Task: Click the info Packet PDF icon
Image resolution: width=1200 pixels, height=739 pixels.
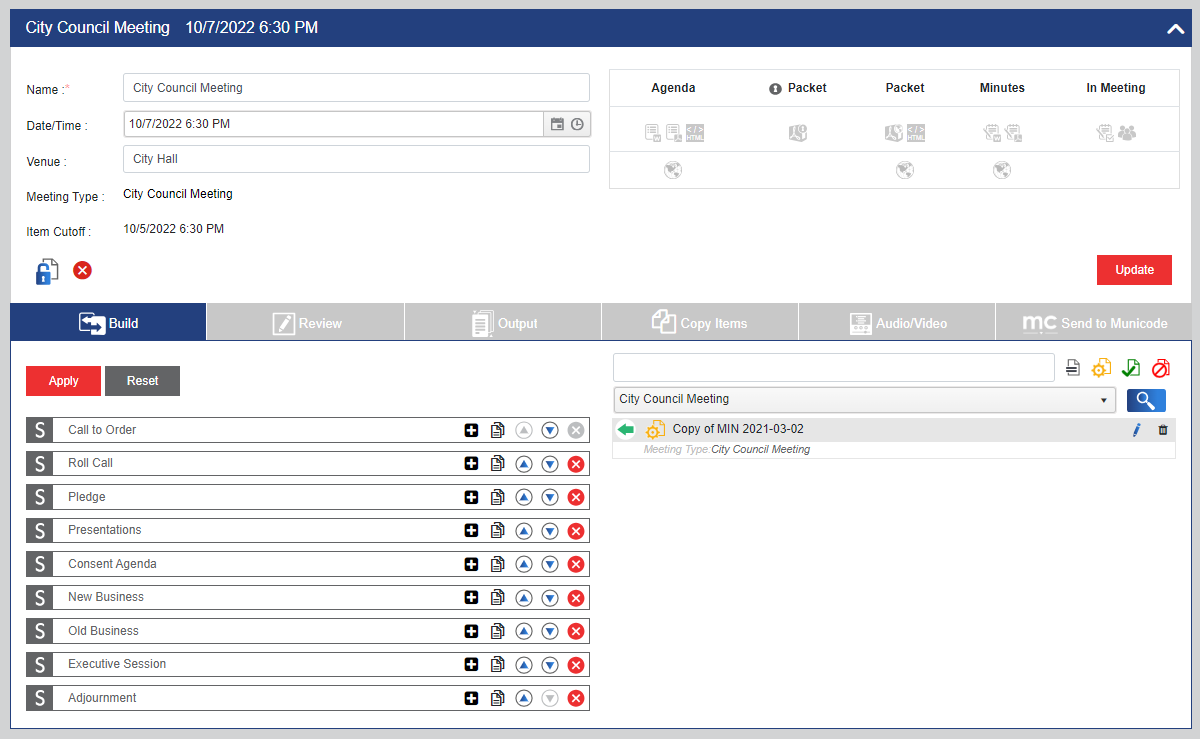Action: [797, 132]
